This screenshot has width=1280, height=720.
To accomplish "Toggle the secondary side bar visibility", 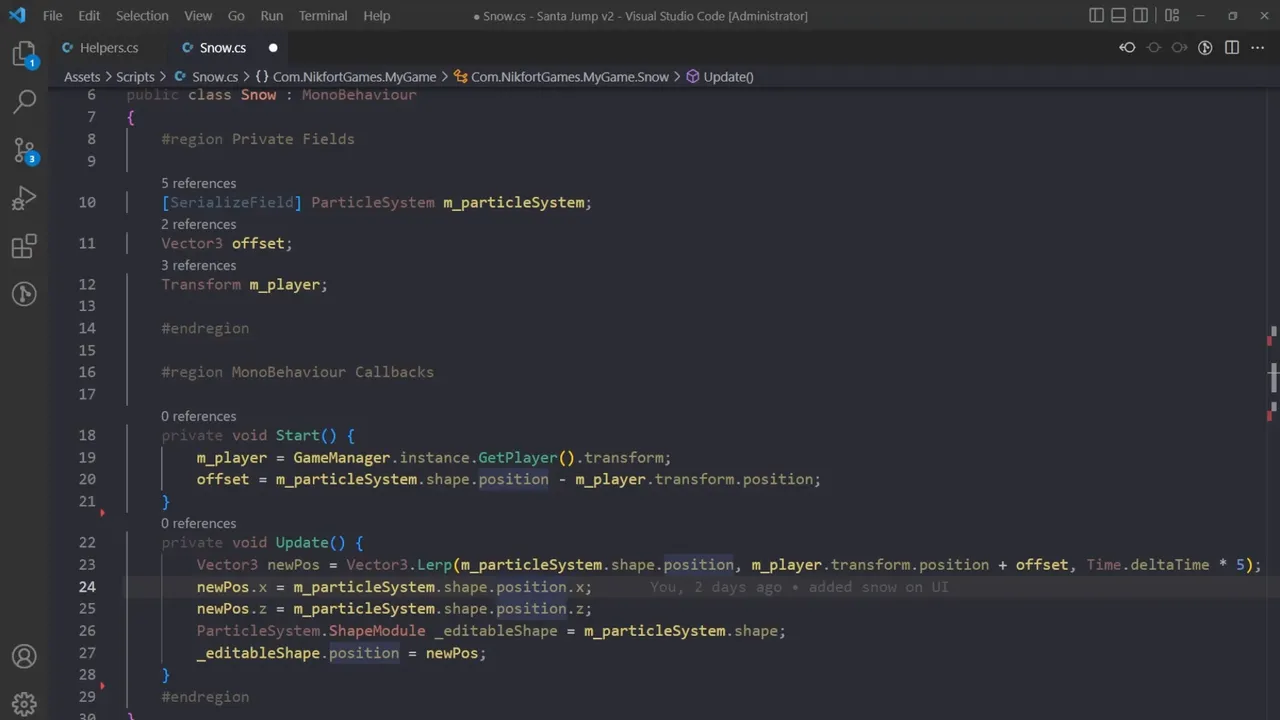I will [1141, 16].
